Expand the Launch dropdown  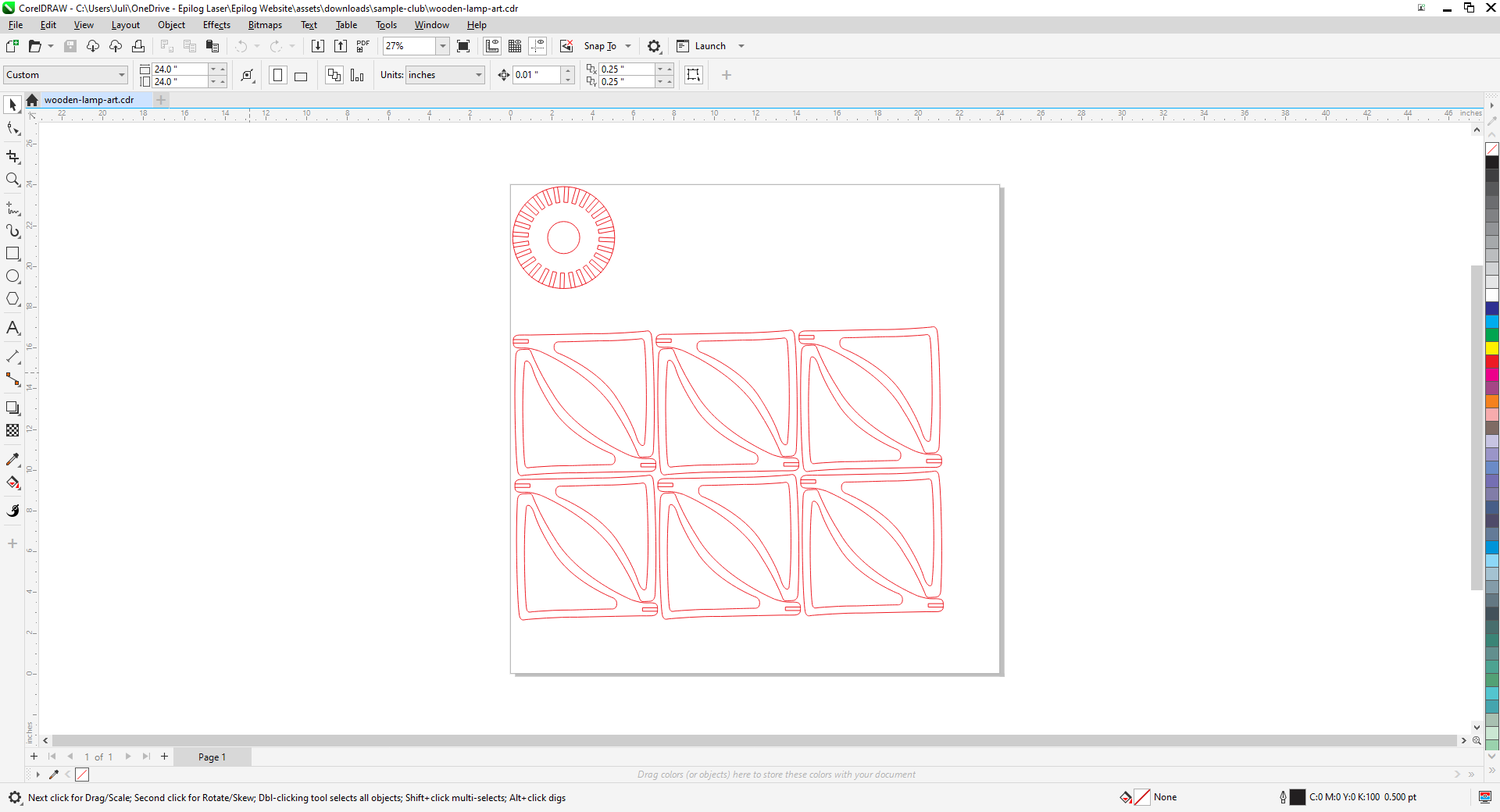coord(741,46)
